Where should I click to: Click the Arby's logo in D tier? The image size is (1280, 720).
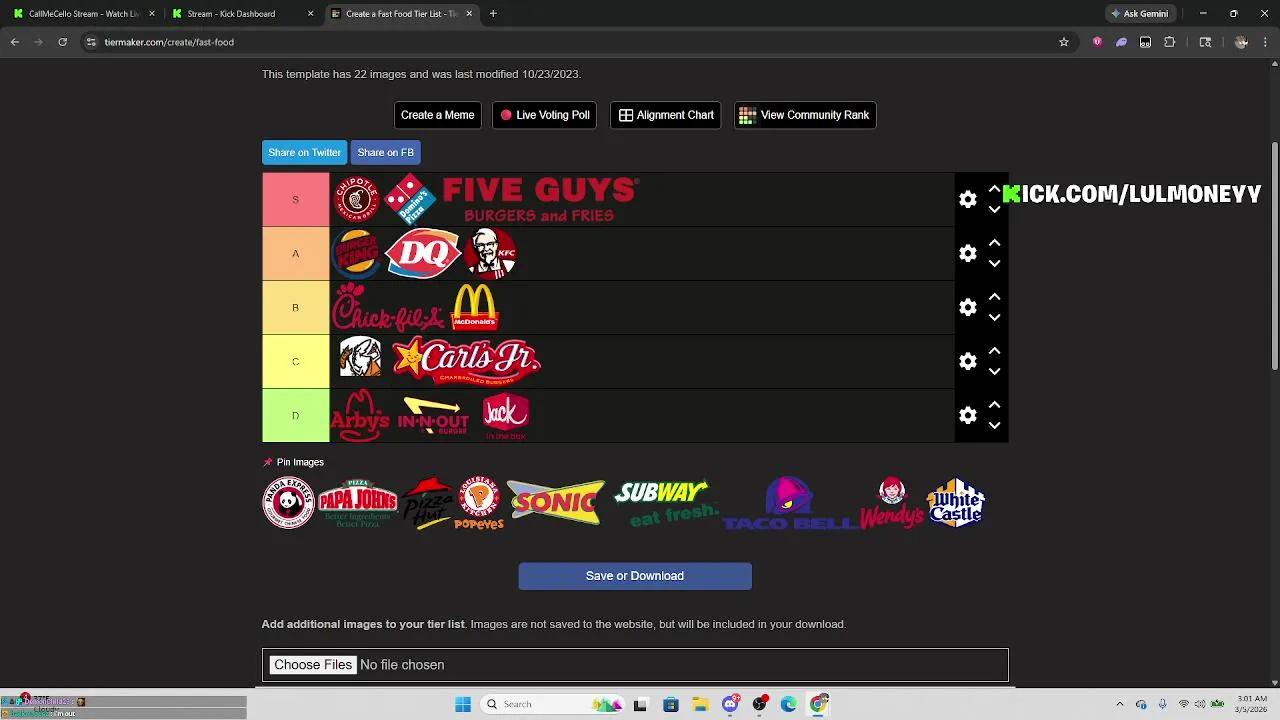pos(359,415)
